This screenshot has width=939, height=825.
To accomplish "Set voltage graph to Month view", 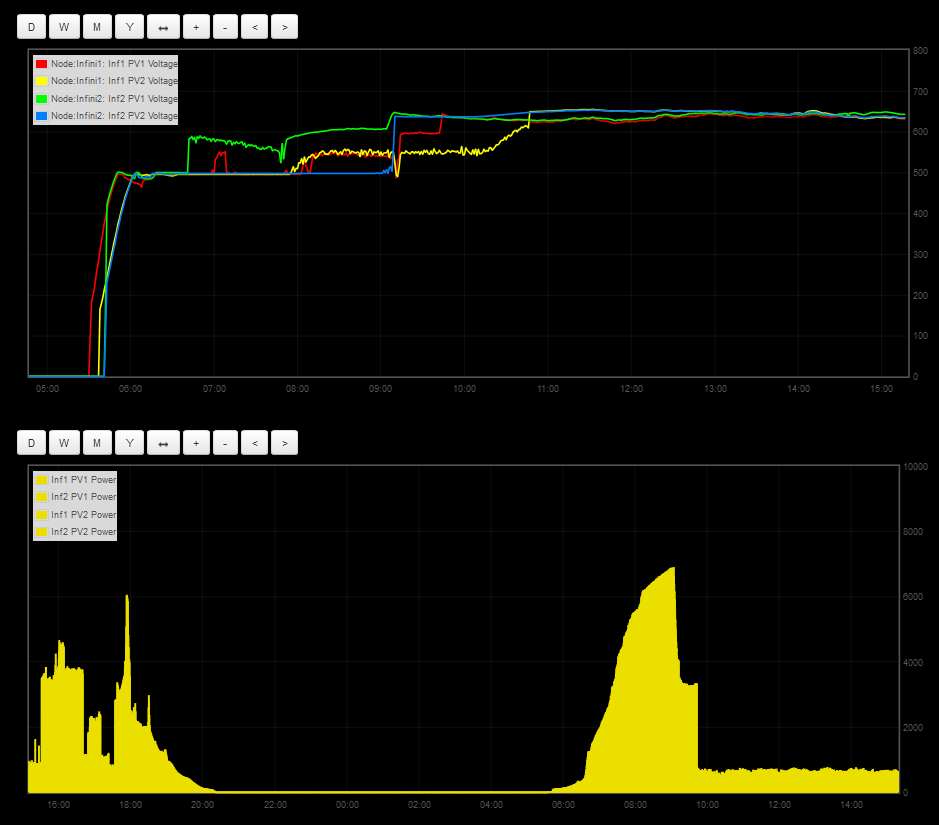I will coord(97,27).
